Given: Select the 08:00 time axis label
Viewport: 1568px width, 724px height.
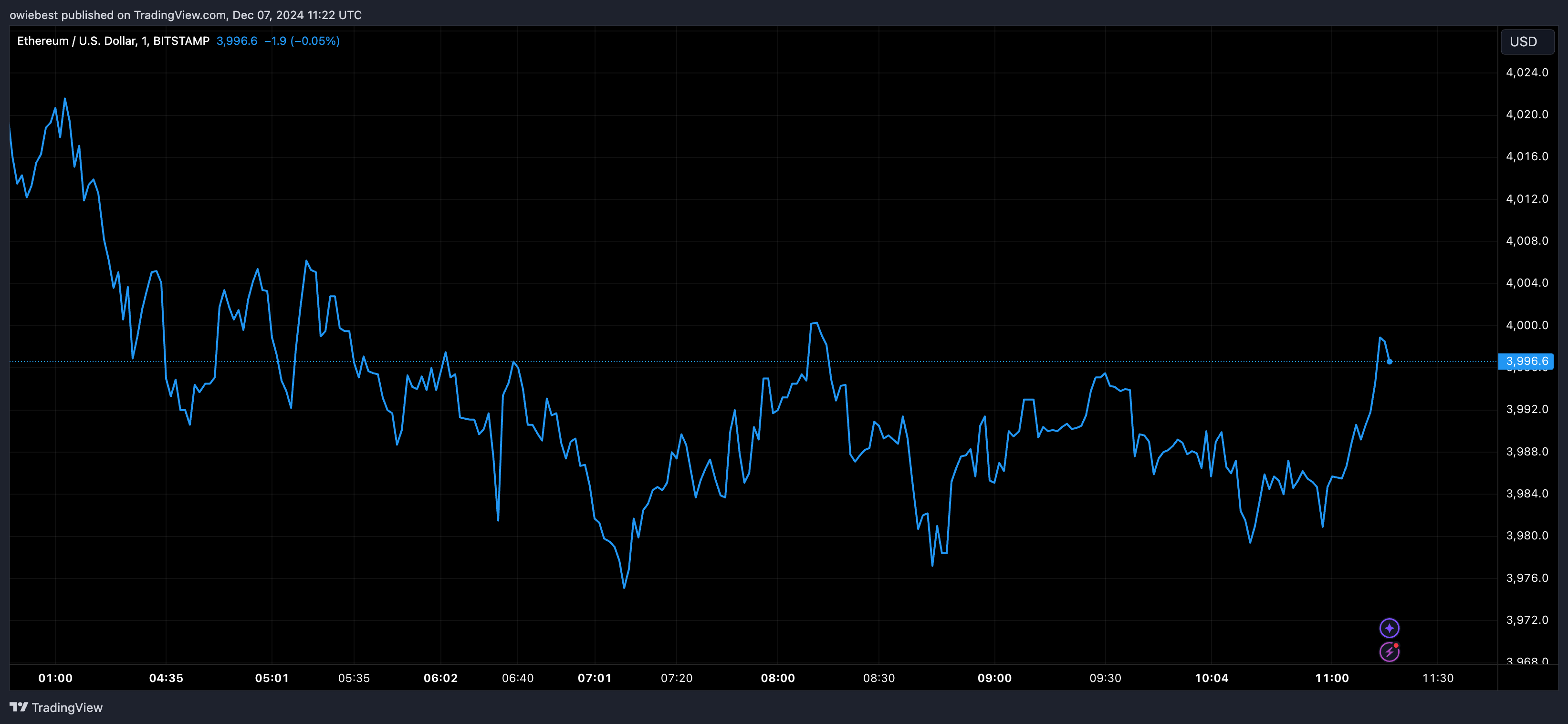Looking at the screenshot, I should click(x=778, y=678).
